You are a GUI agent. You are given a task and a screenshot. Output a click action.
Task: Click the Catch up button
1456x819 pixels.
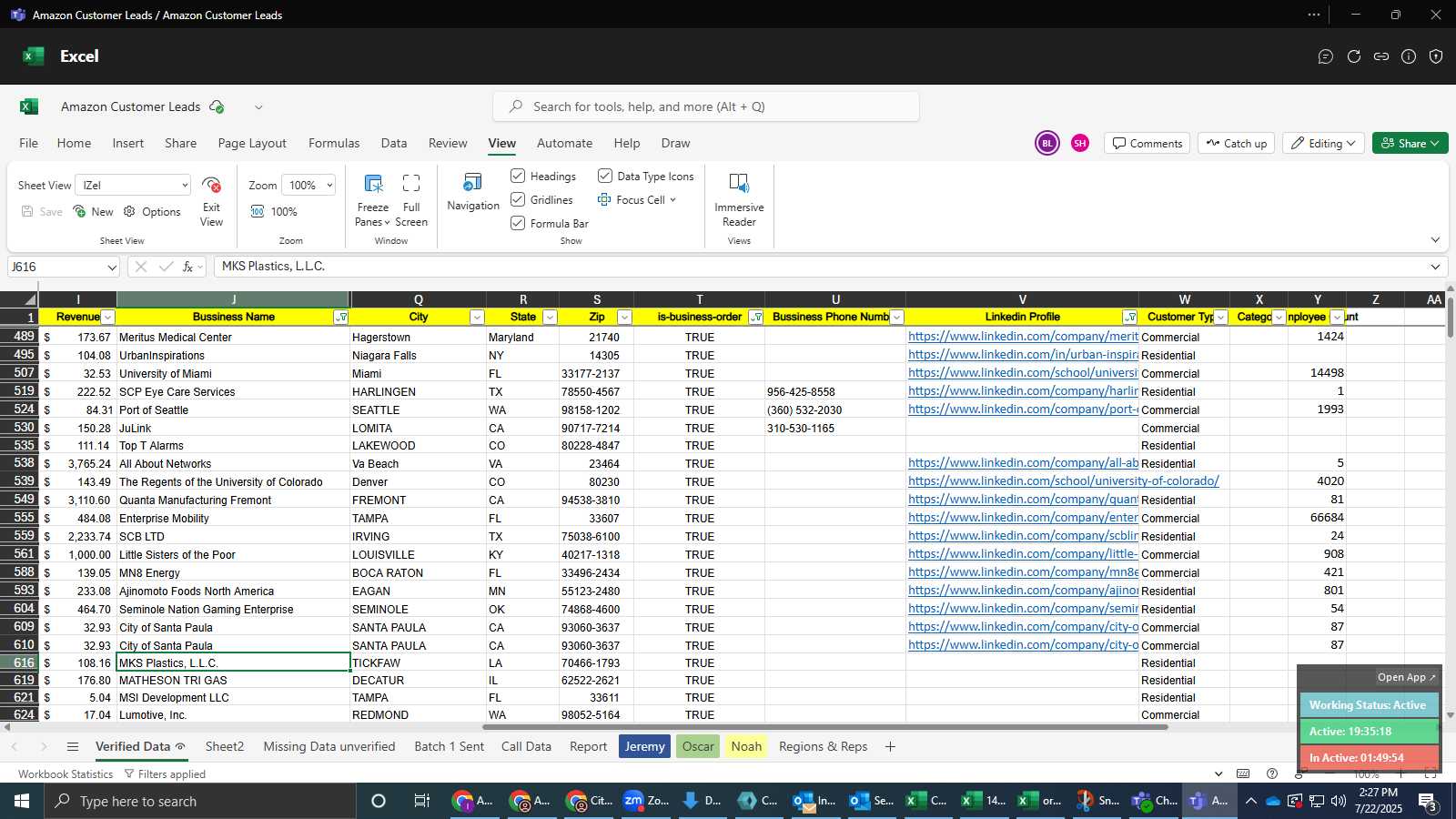(x=1237, y=143)
